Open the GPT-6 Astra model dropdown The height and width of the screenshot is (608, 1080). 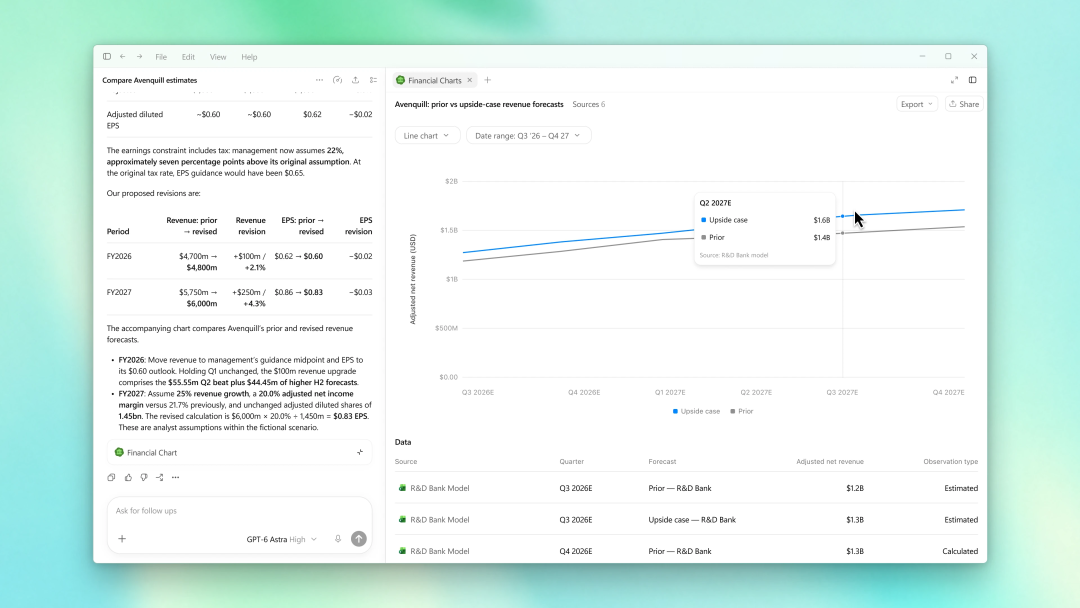point(282,539)
